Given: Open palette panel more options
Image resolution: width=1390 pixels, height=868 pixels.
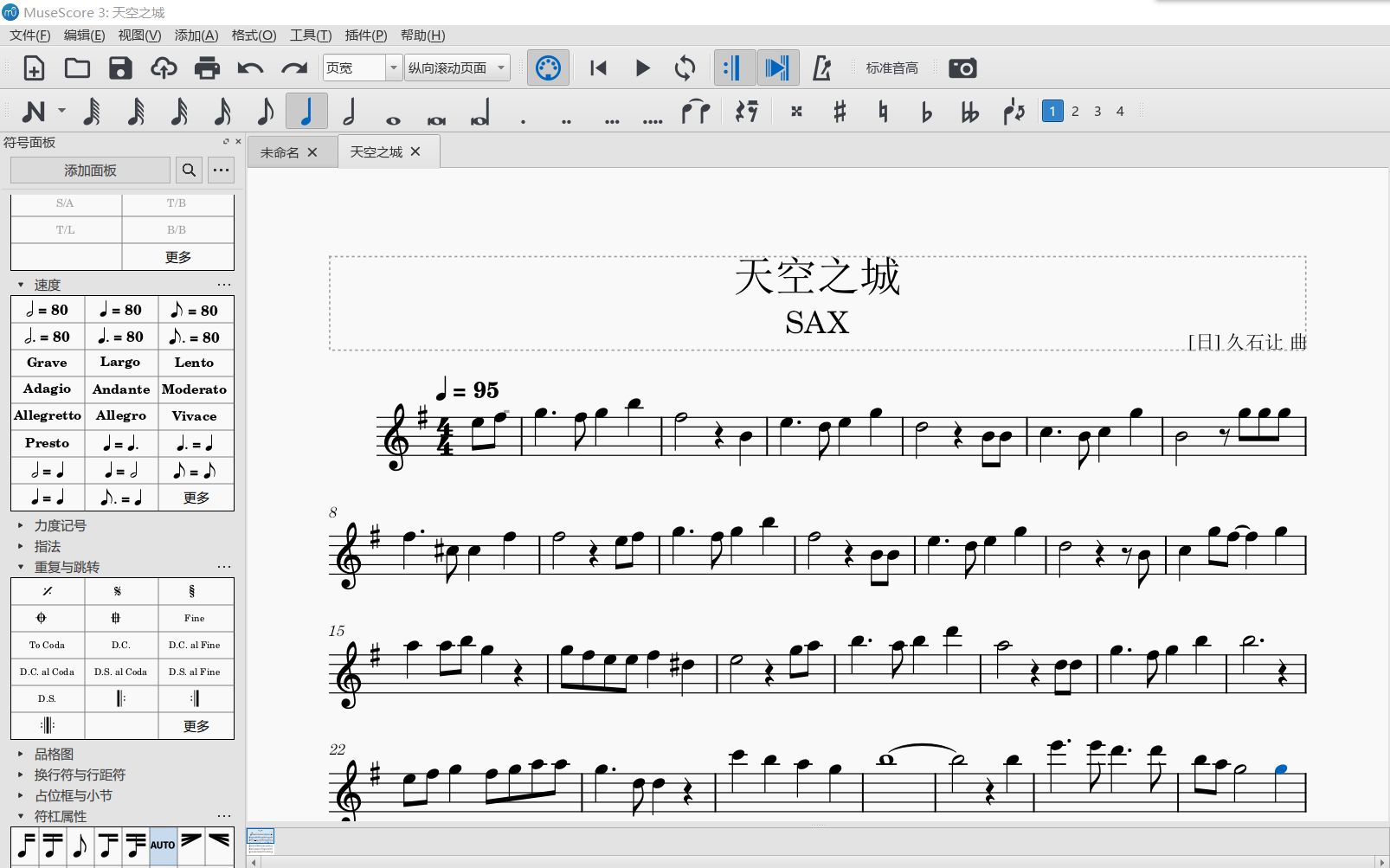Looking at the screenshot, I should [x=222, y=170].
